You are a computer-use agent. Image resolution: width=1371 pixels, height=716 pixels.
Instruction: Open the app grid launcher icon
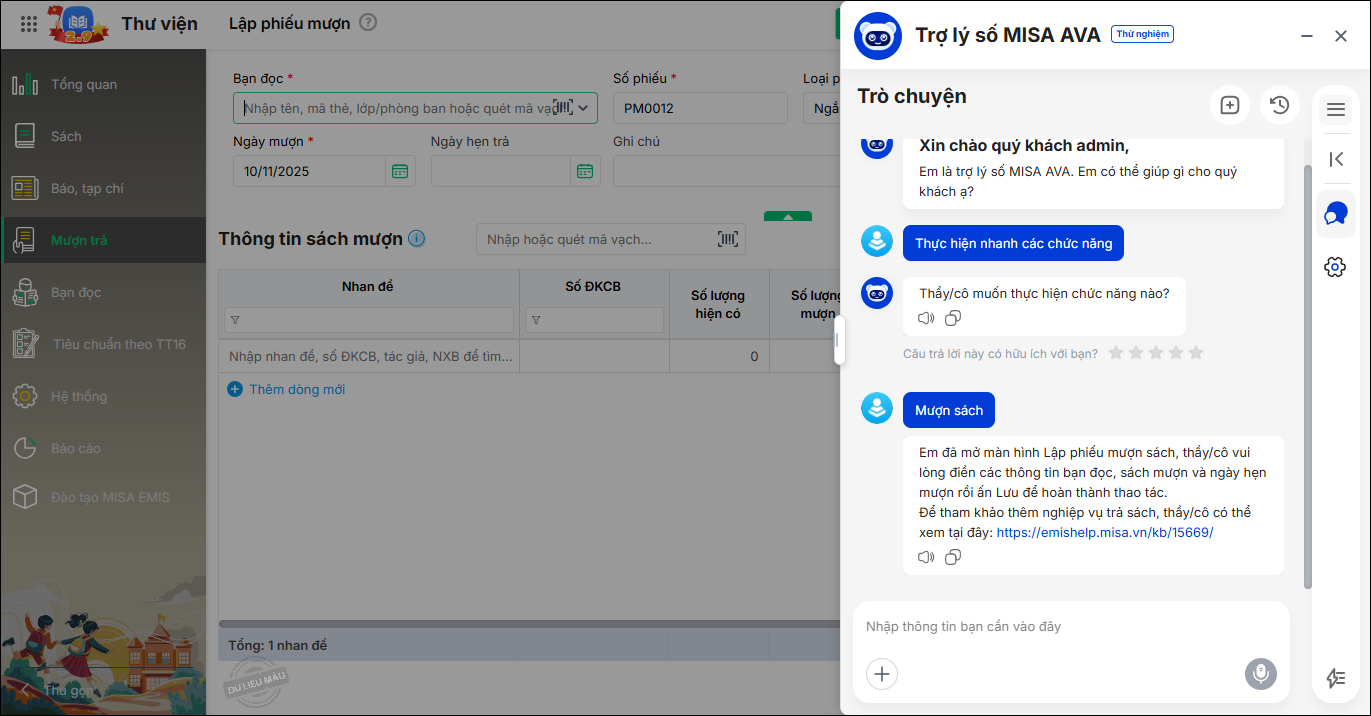tap(29, 23)
